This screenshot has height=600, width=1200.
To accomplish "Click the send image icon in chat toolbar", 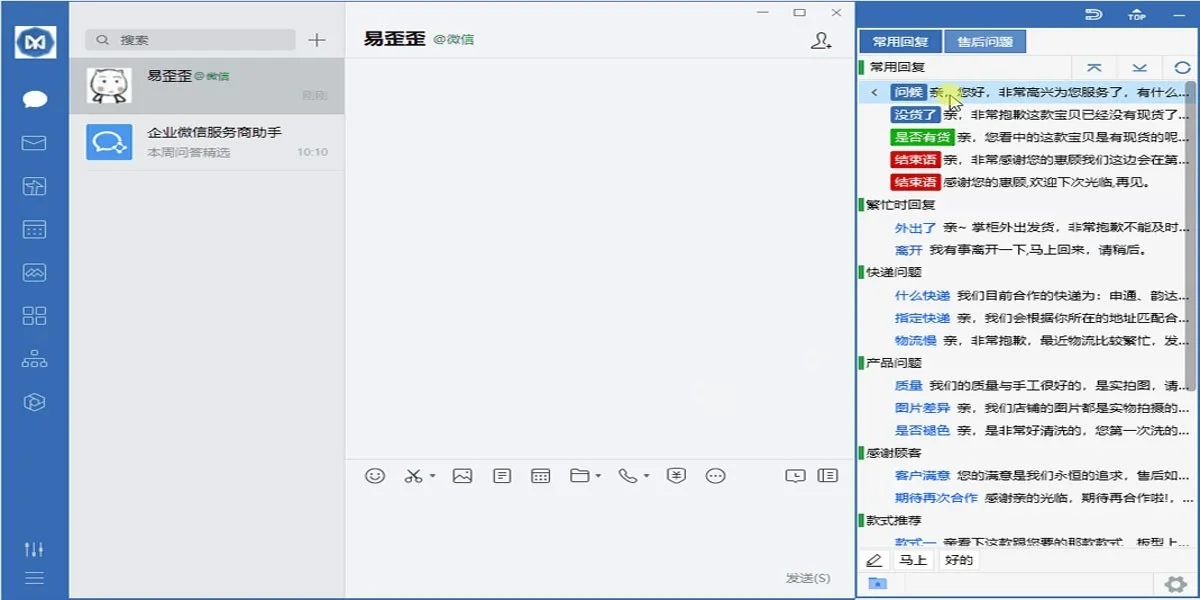I will (x=462, y=476).
